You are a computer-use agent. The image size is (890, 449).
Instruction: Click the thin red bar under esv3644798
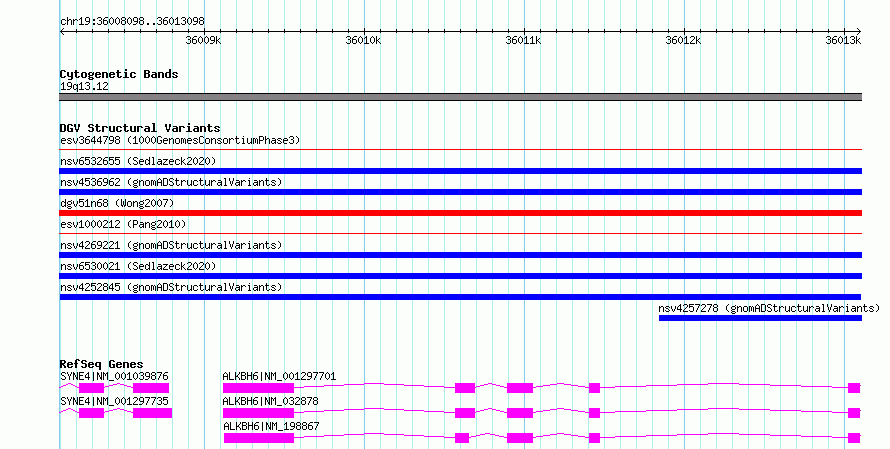pyautogui.click(x=460, y=150)
